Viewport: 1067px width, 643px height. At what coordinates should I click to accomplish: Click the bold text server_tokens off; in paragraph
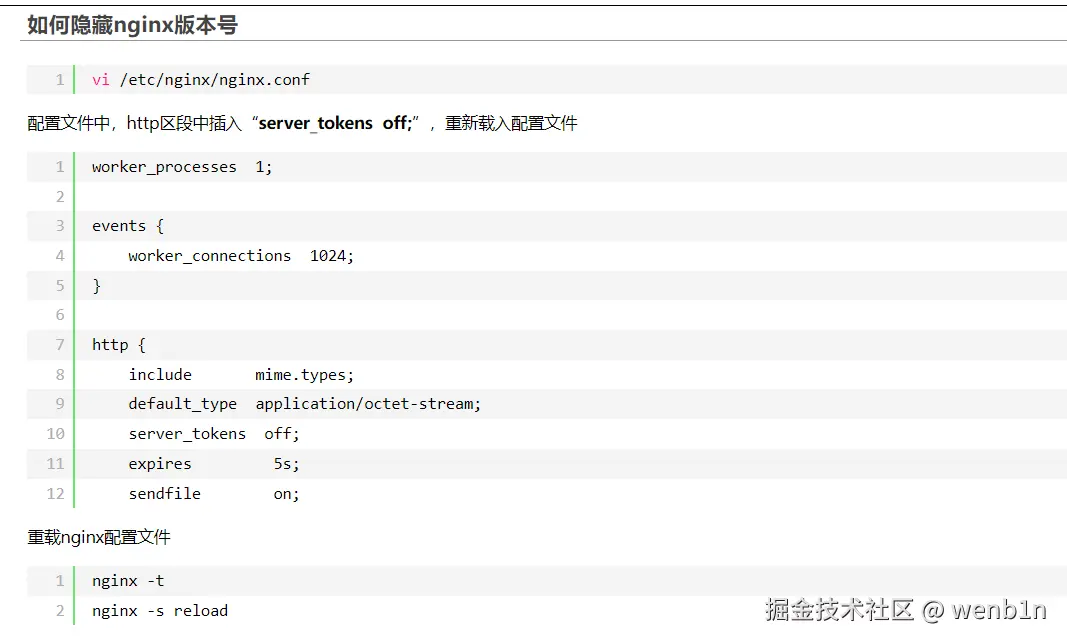pos(335,123)
